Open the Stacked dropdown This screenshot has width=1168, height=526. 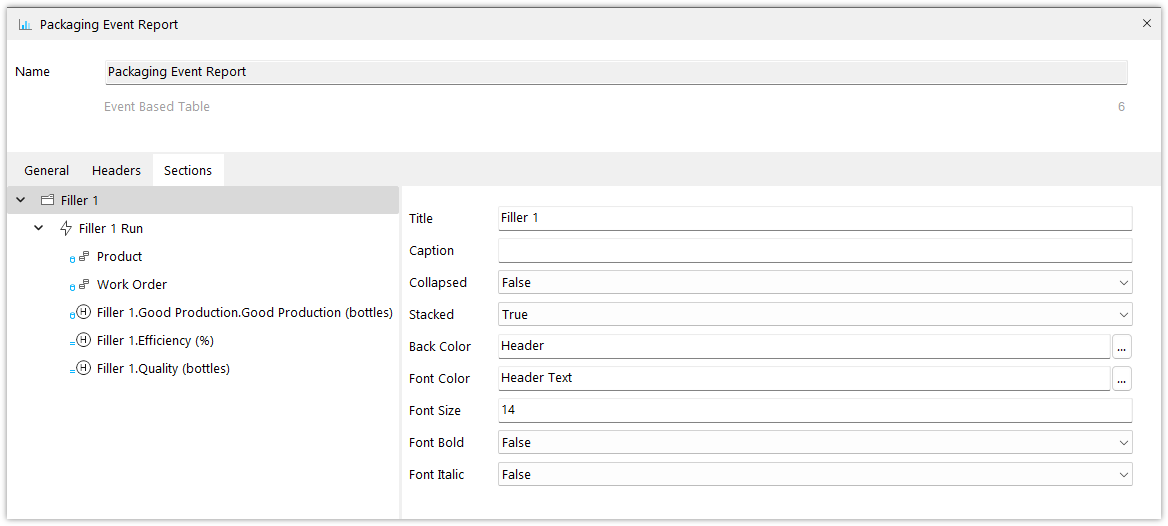point(815,314)
